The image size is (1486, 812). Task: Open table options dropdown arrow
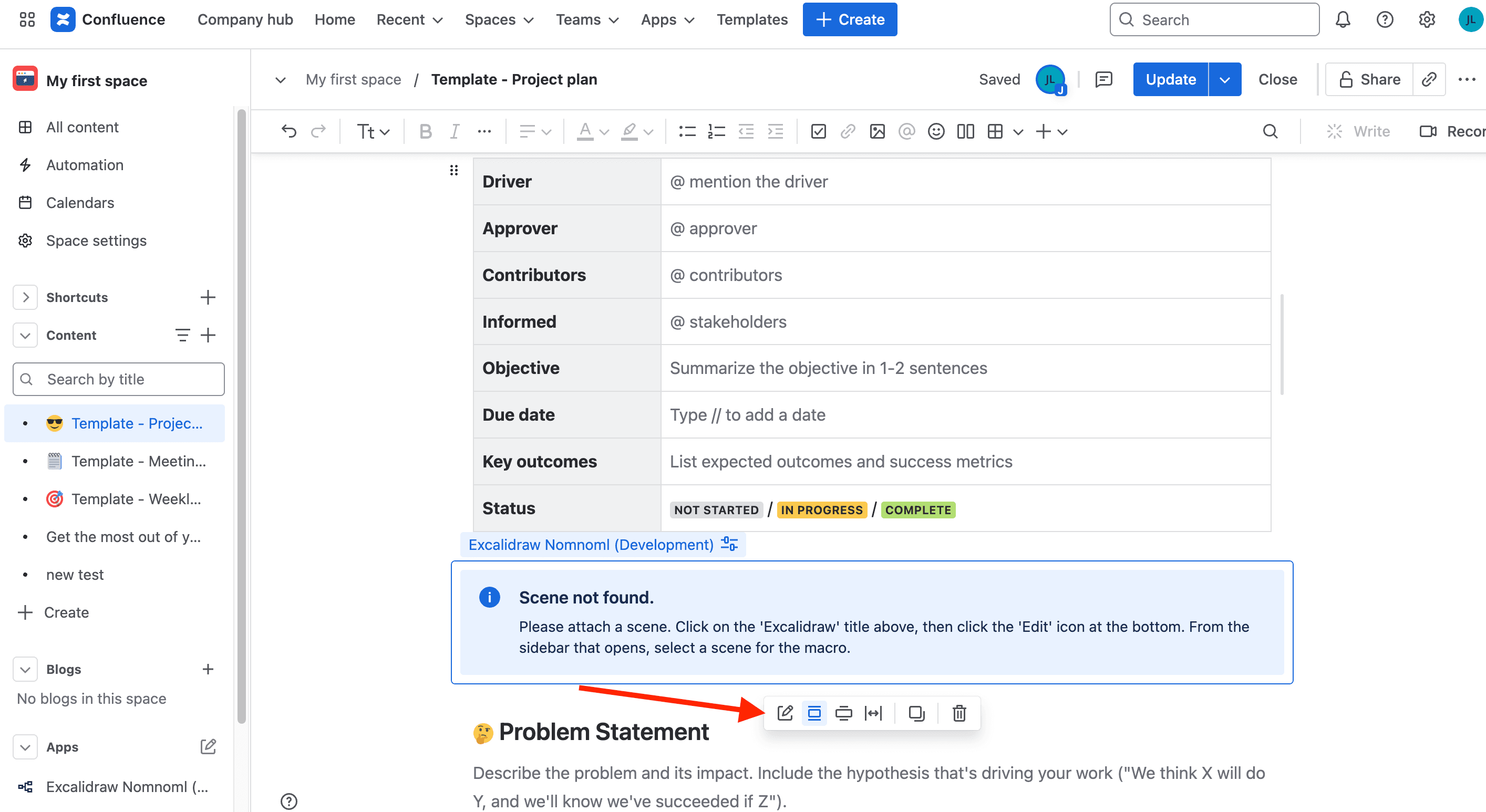pyautogui.click(x=1018, y=132)
